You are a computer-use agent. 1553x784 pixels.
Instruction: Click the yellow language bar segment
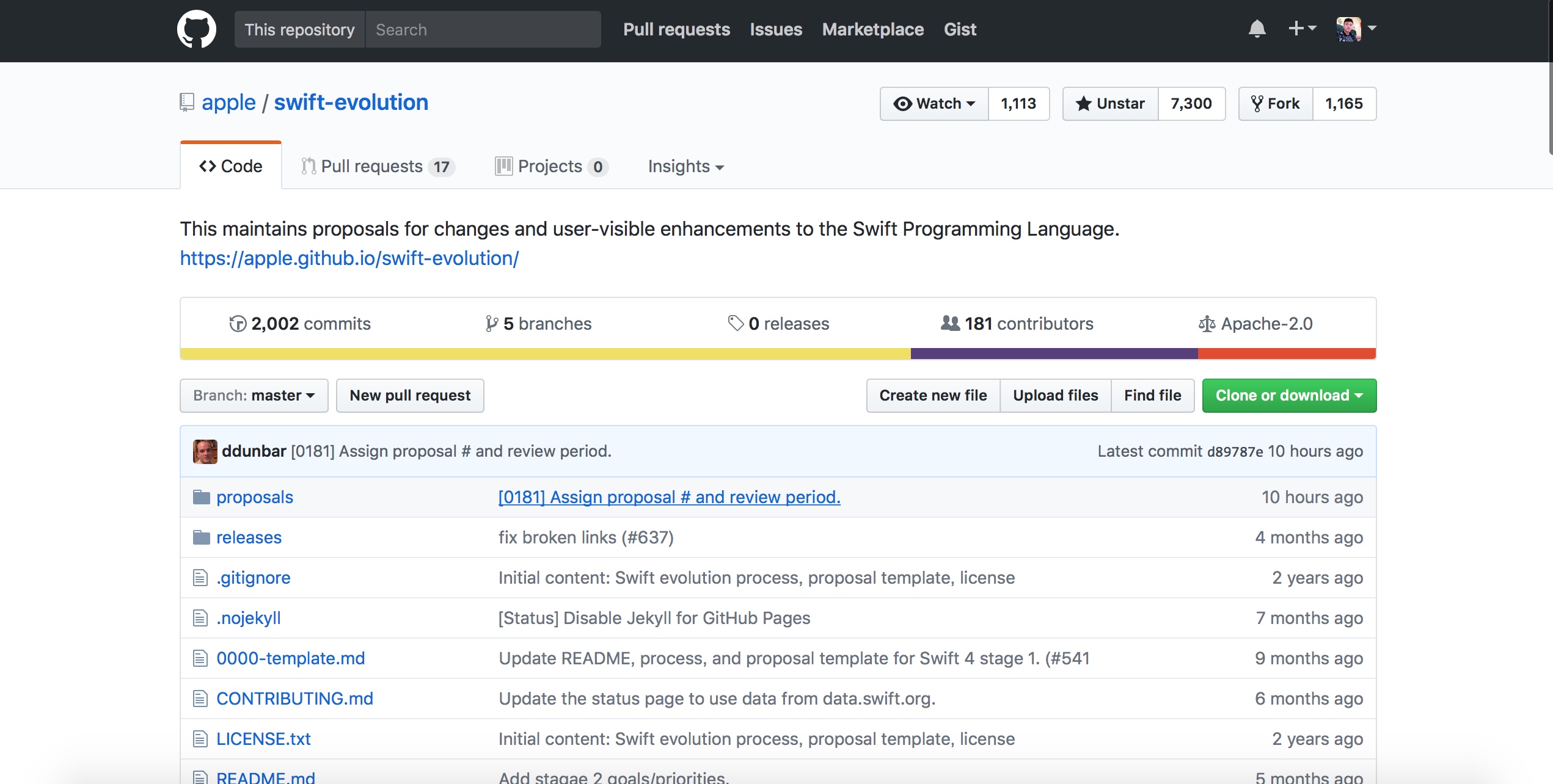pos(545,354)
